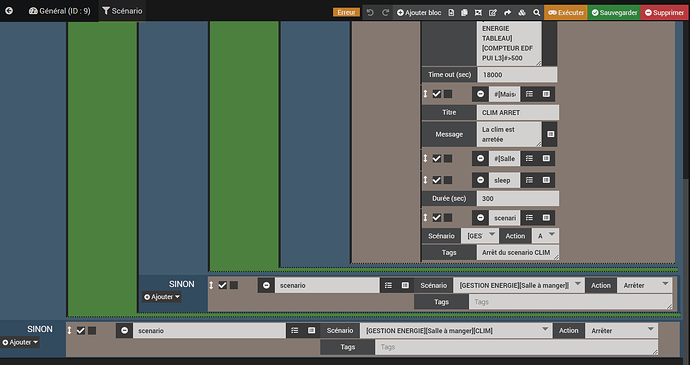Edit Tags field Arrêt du scenario CLIM
690x365 pixels.
pyautogui.click(x=518, y=252)
